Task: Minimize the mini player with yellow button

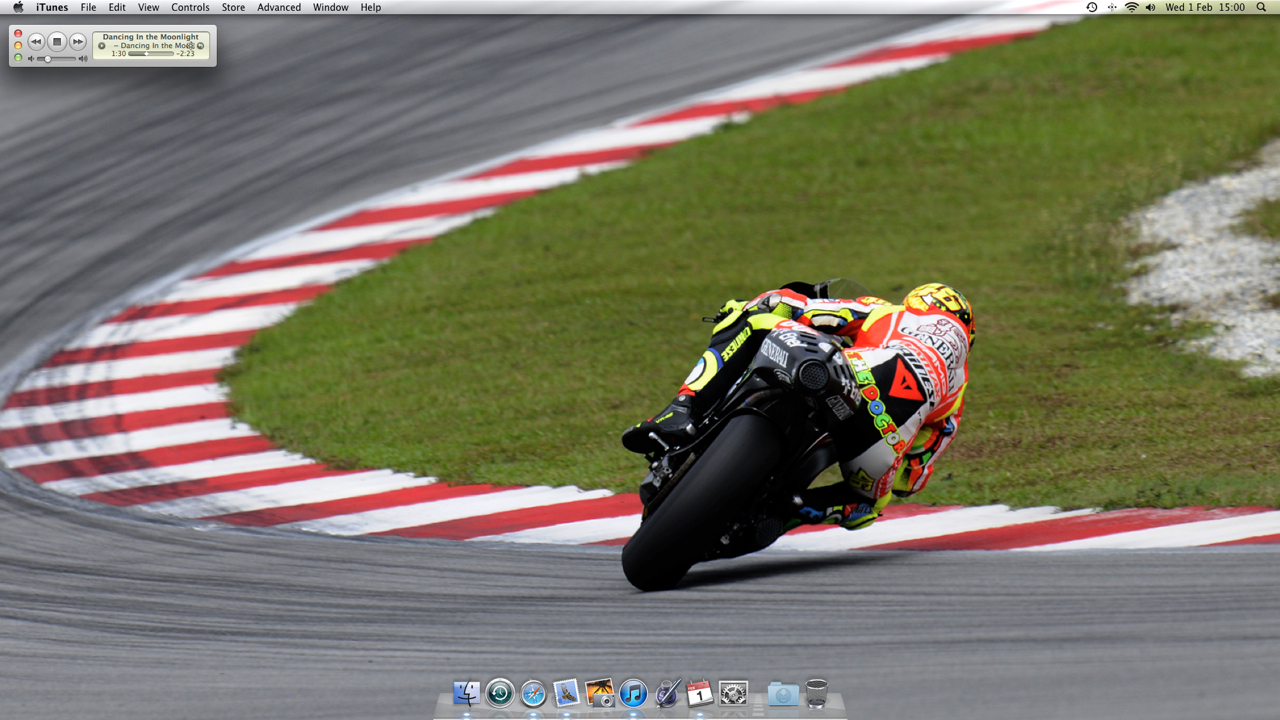Action: 18,45
